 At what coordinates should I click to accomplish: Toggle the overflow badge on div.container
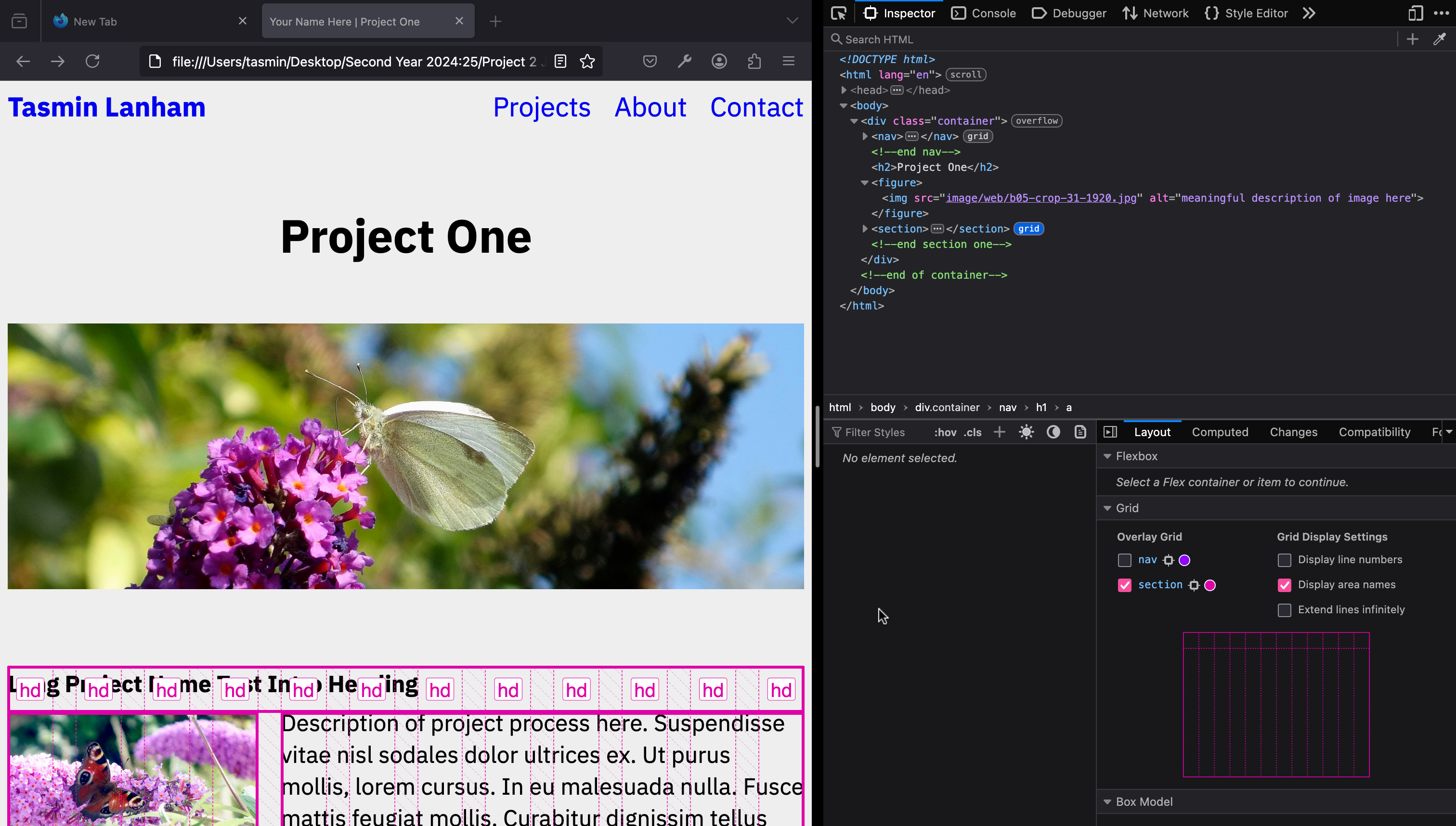1036,121
